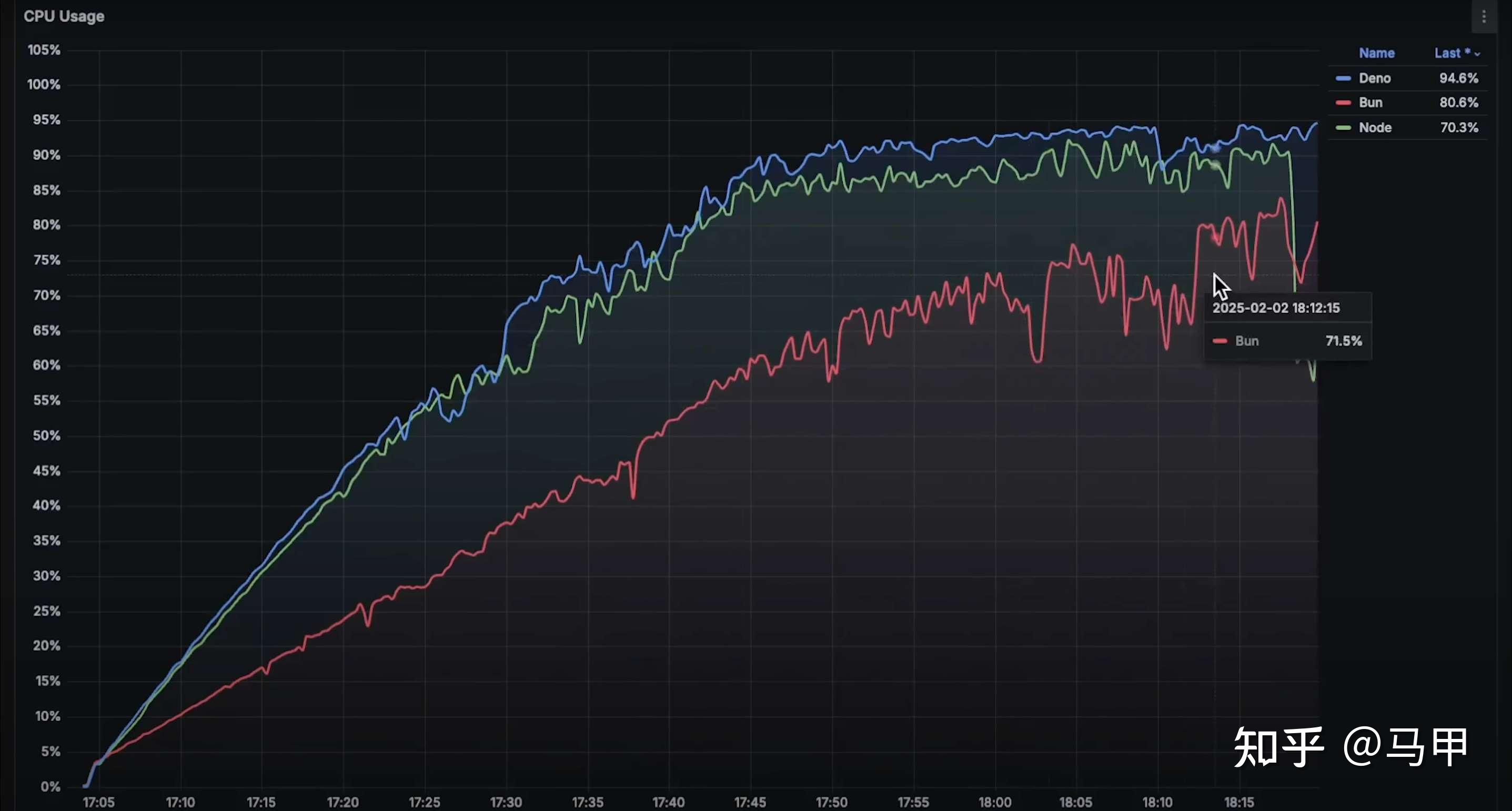The height and width of the screenshot is (811, 1512).
Task: Click Bun's 80.6% legend value
Action: click(x=1458, y=103)
